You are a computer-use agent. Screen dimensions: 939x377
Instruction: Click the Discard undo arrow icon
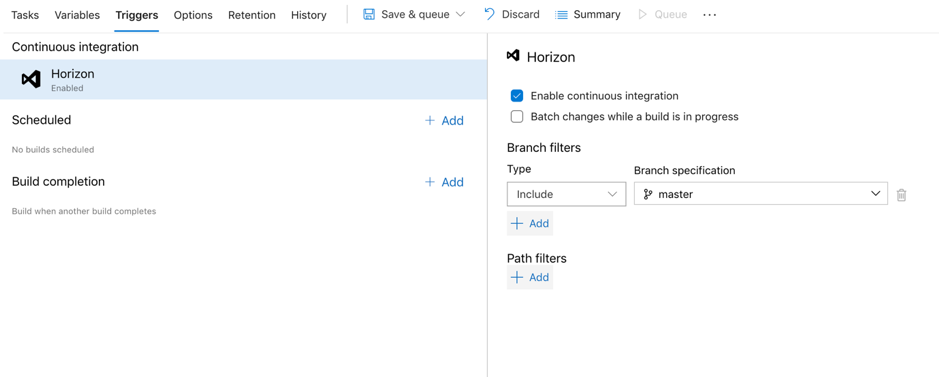pos(489,14)
